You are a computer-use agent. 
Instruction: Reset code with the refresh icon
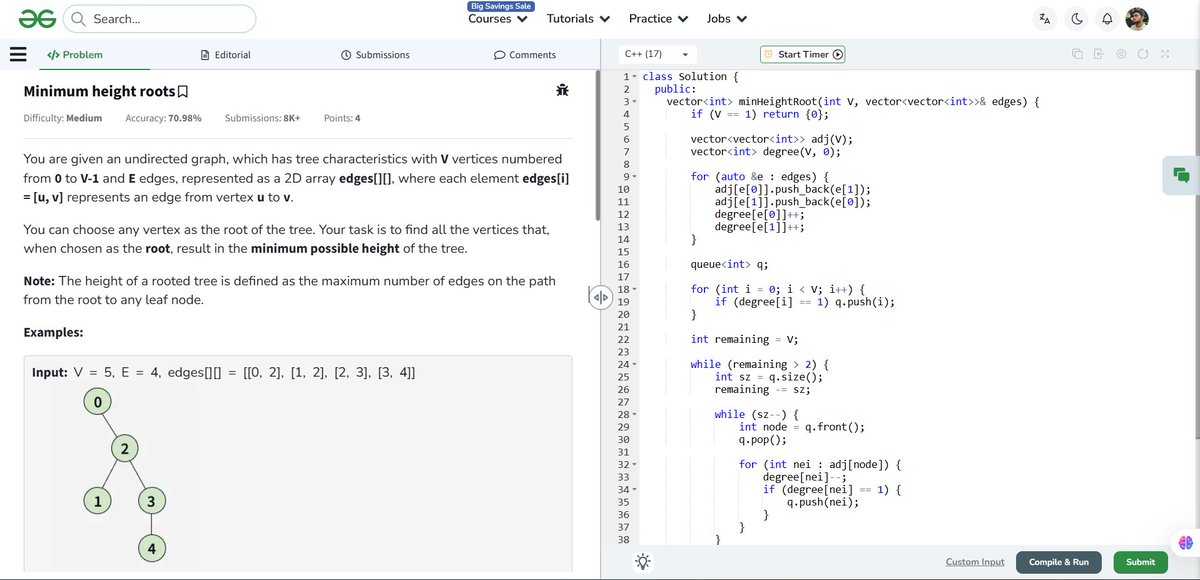pyautogui.click(x=1143, y=54)
